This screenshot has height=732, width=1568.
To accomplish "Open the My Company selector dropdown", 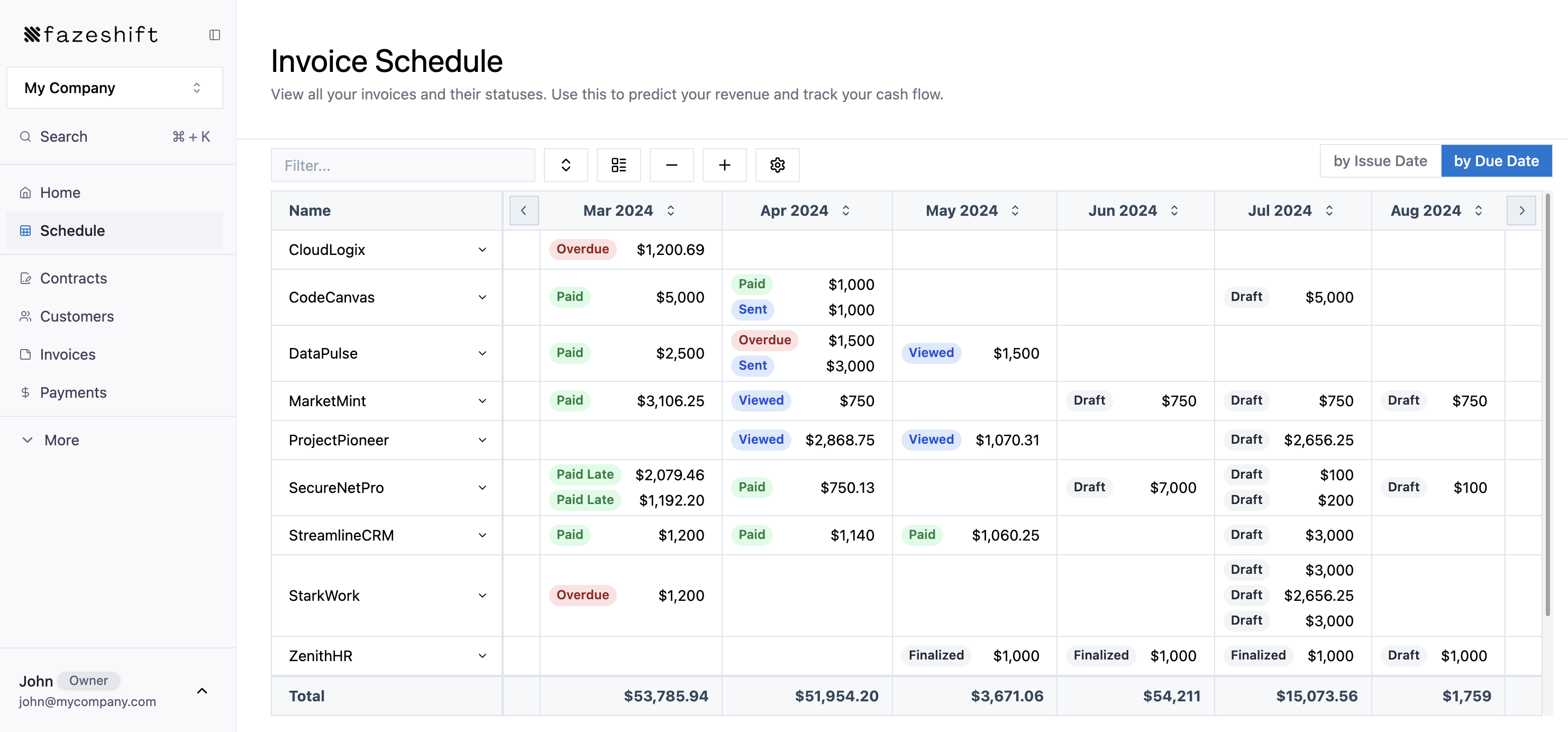I will [x=114, y=88].
